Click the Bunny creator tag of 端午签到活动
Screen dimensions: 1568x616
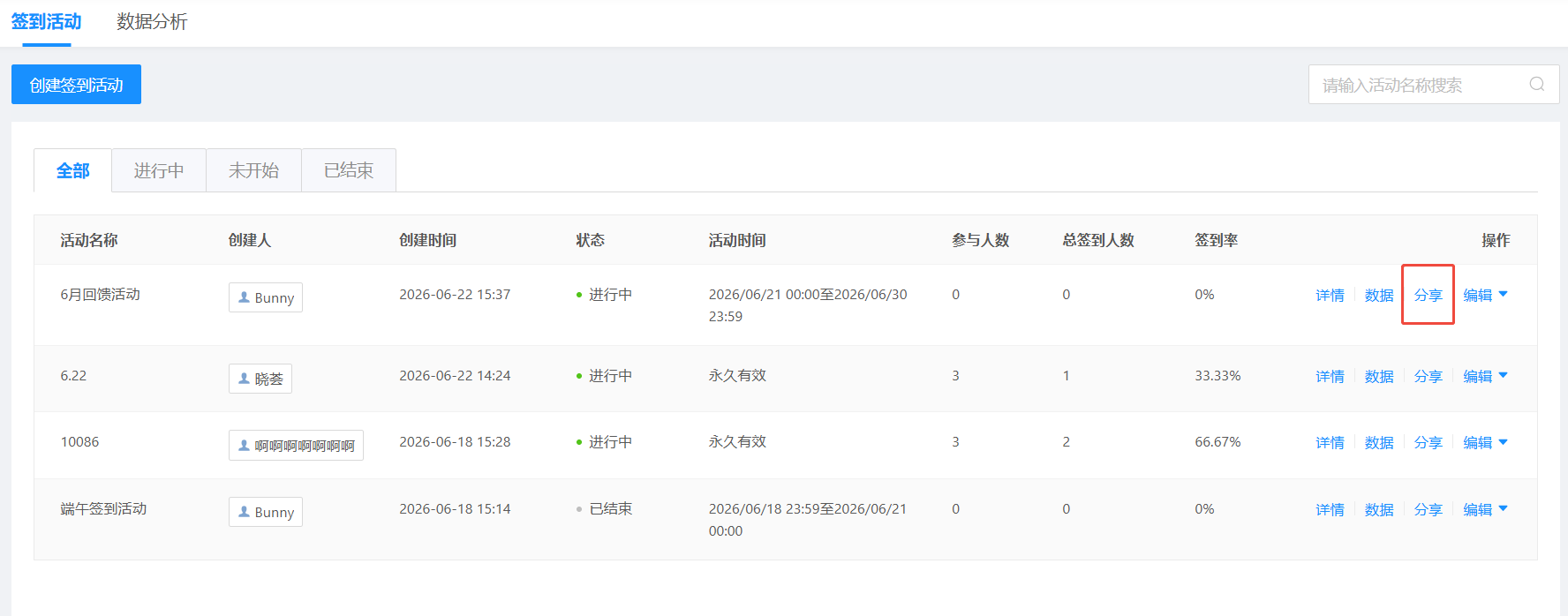pos(266,512)
